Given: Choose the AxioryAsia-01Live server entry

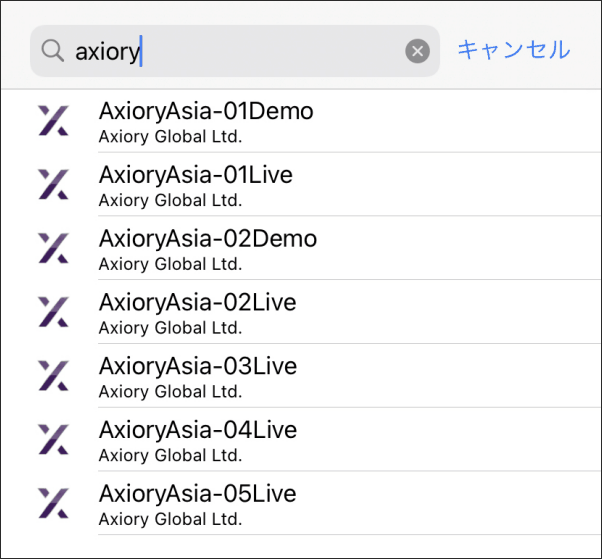Looking at the screenshot, I should point(196,175).
